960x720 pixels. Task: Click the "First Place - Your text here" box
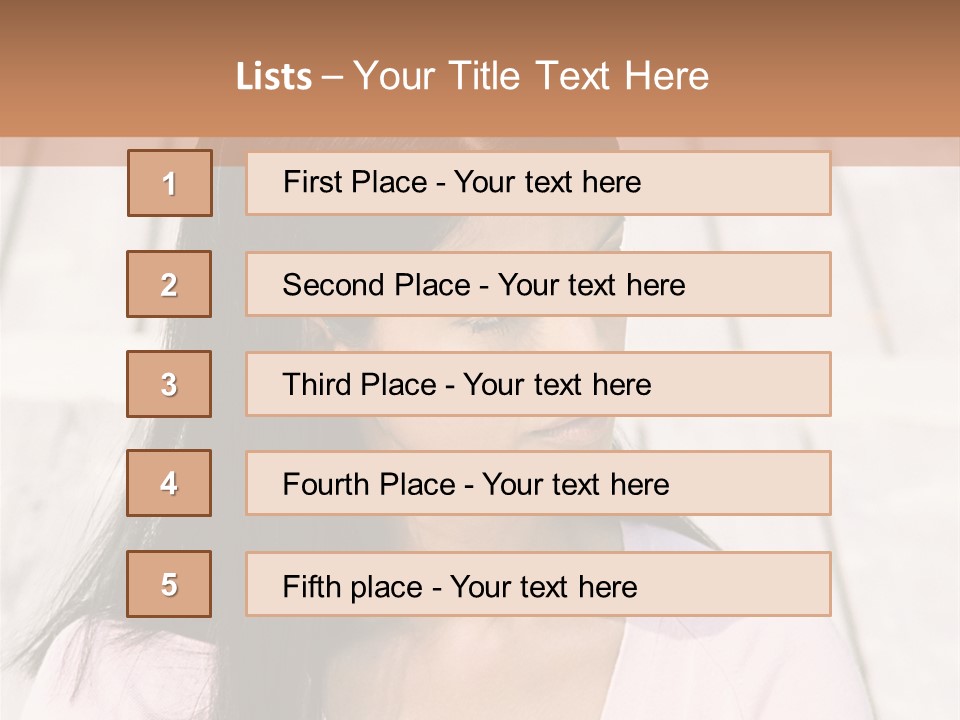tap(538, 183)
